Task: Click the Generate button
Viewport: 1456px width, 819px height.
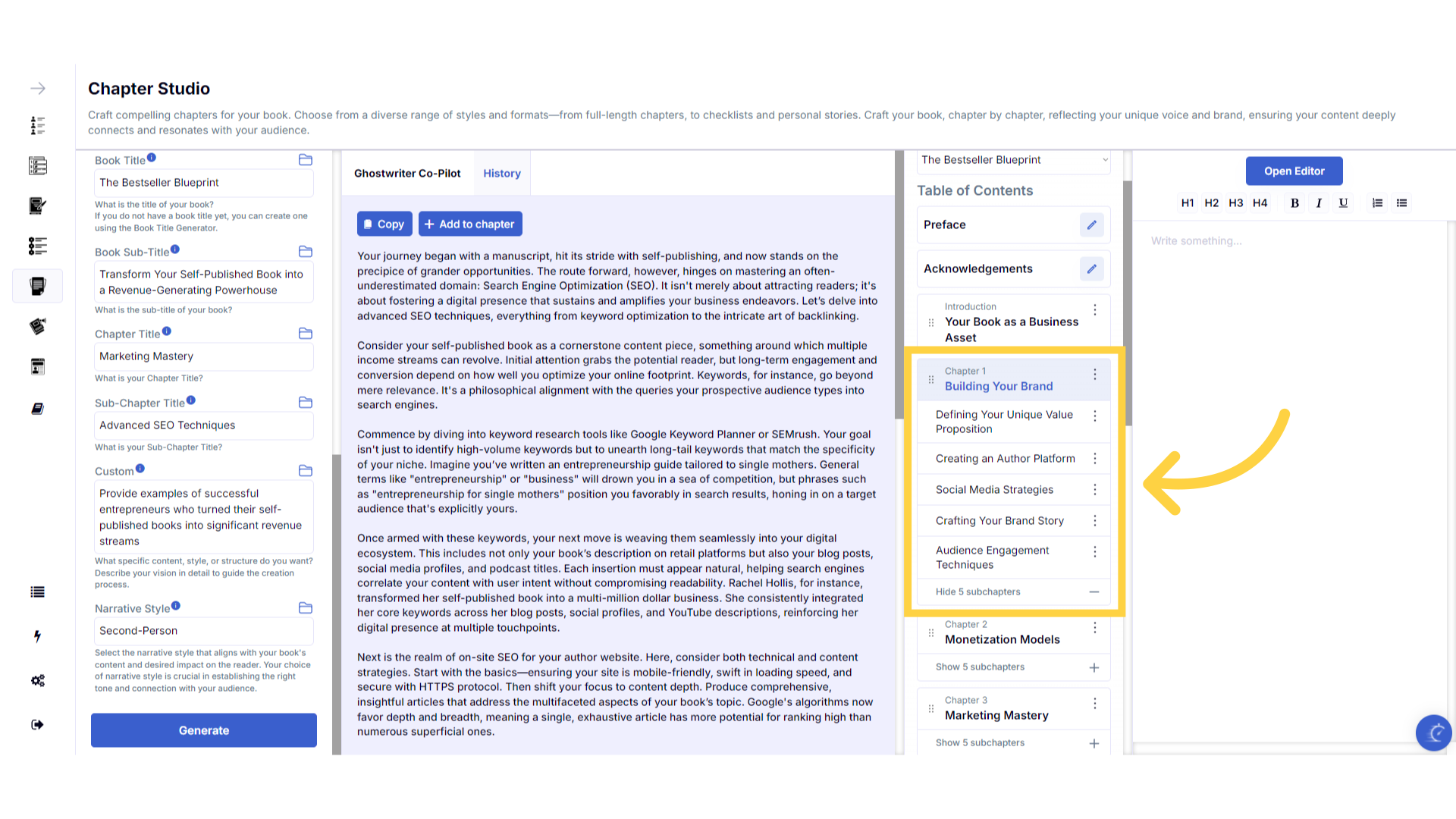Action: pyautogui.click(x=203, y=730)
